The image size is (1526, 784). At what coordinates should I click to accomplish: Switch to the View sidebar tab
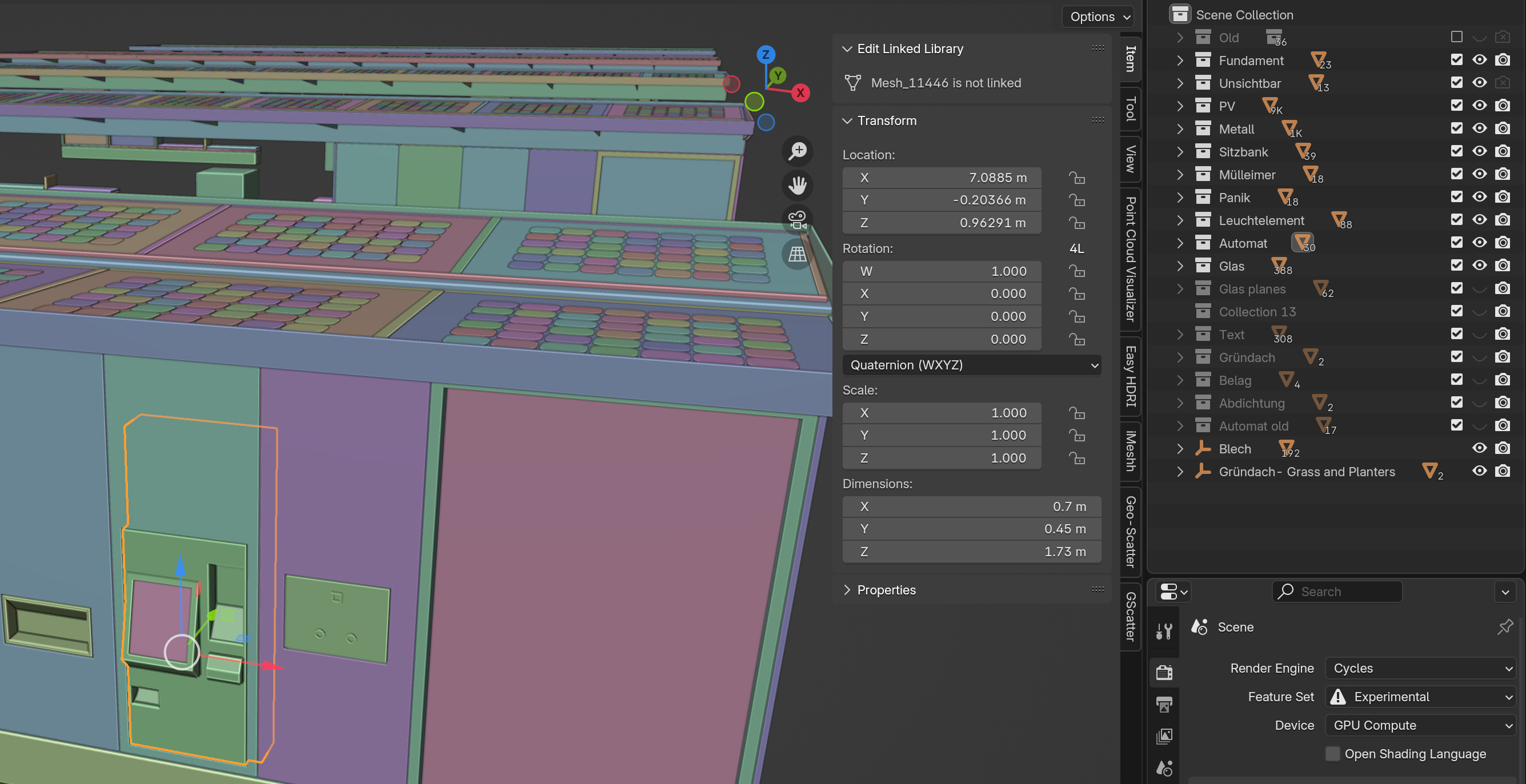pyautogui.click(x=1130, y=159)
